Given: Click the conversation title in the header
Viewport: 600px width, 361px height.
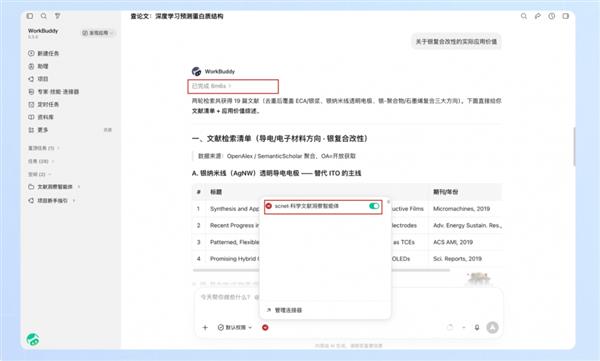Looking at the screenshot, I should [177, 16].
